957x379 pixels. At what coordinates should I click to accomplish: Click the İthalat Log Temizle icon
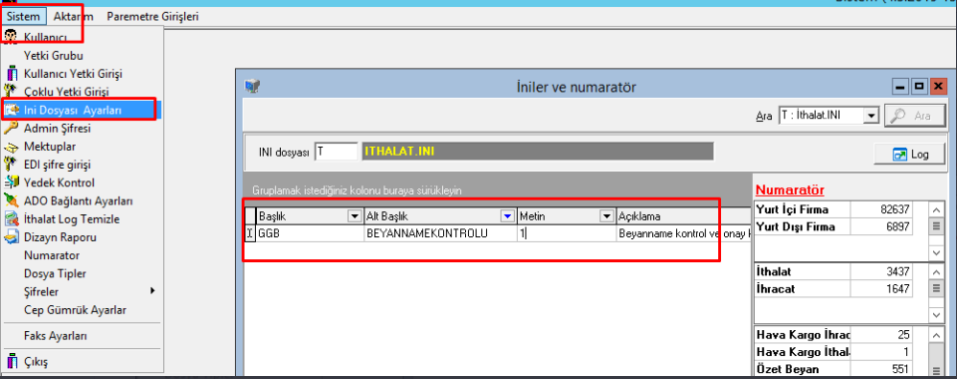[x=10, y=219]
